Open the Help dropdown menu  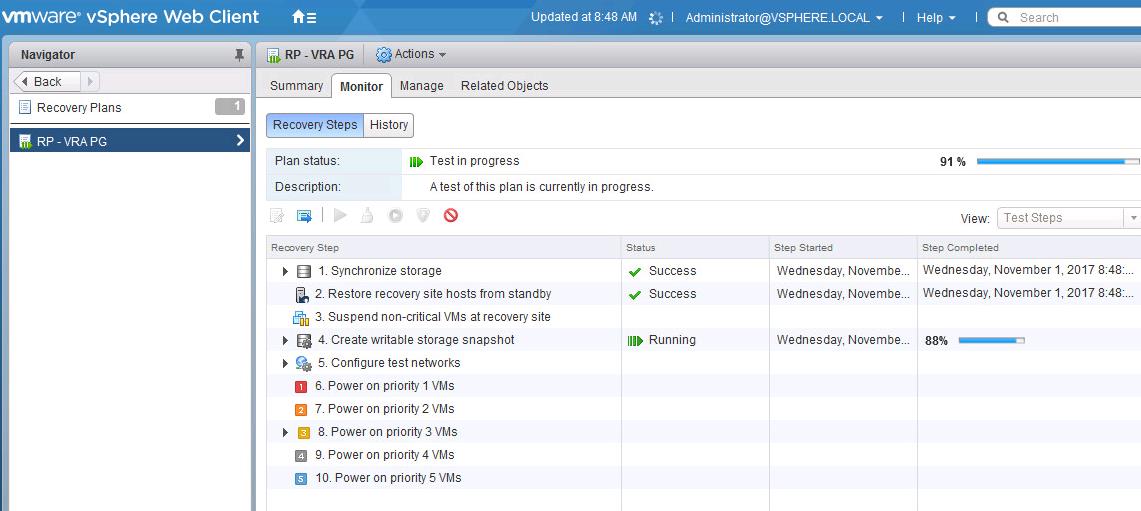pos(936,17)
